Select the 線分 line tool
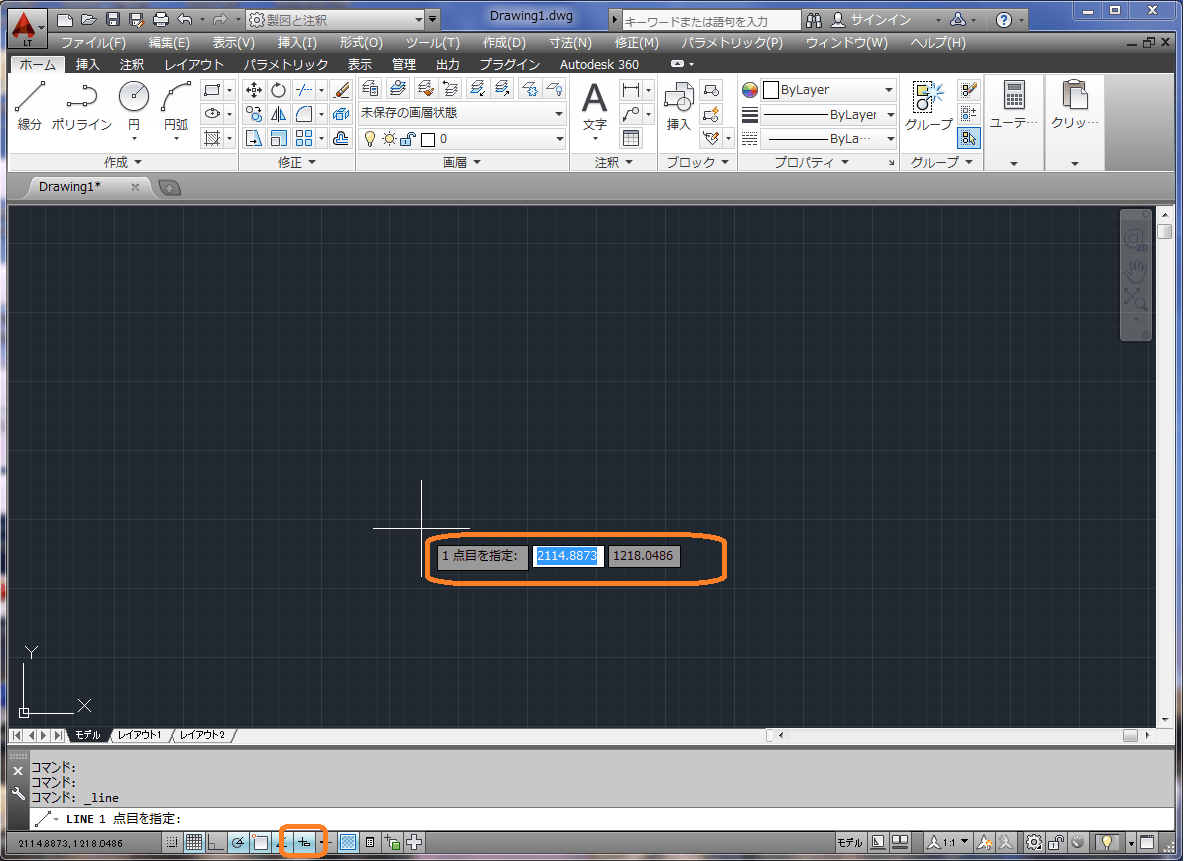Image resolution: width=1184 pixels, height=861 pixels. click(x=29, y=106)
